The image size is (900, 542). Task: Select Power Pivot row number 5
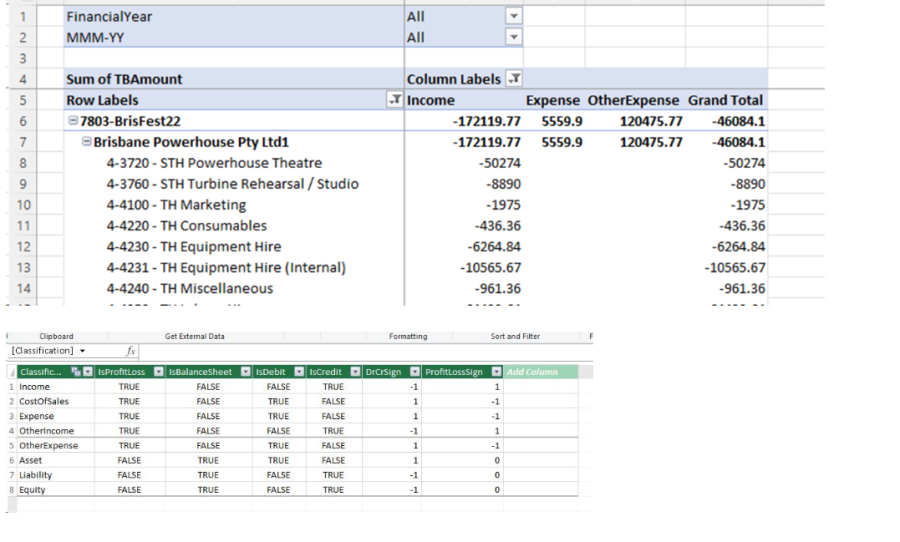(11, 446)
